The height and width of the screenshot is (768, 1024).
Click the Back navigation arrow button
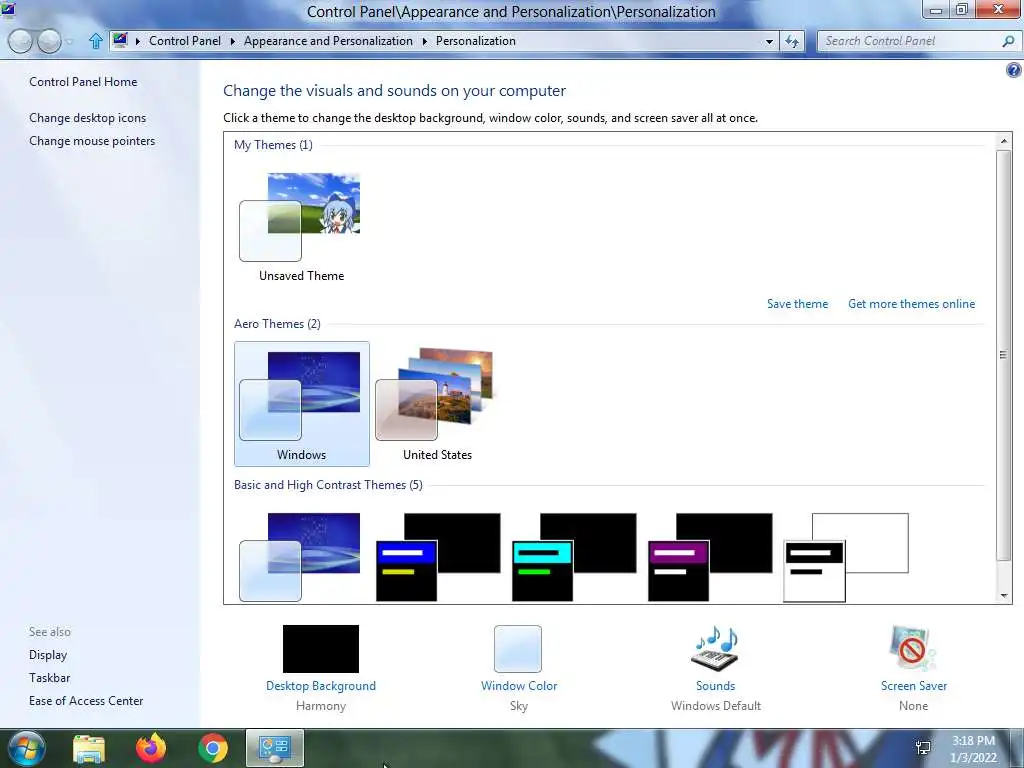20,41
